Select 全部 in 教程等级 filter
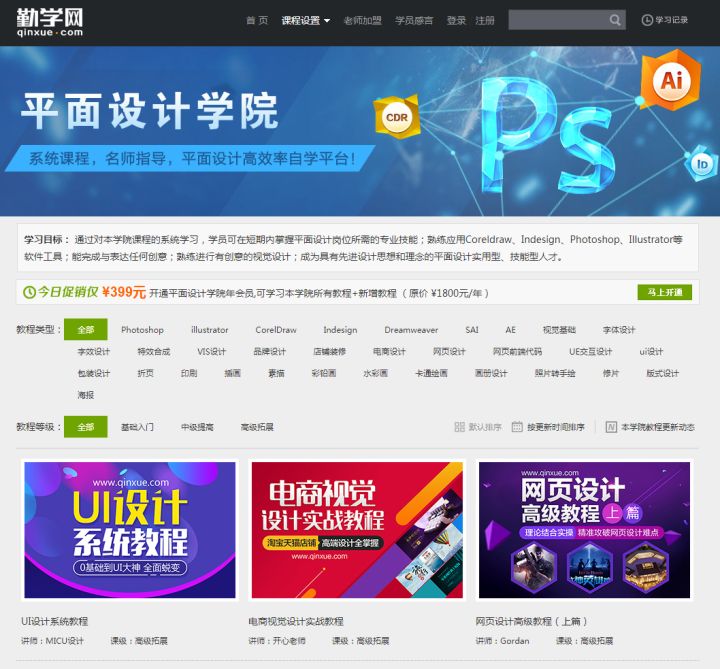 pyautogui.click(x=86, y=427)
